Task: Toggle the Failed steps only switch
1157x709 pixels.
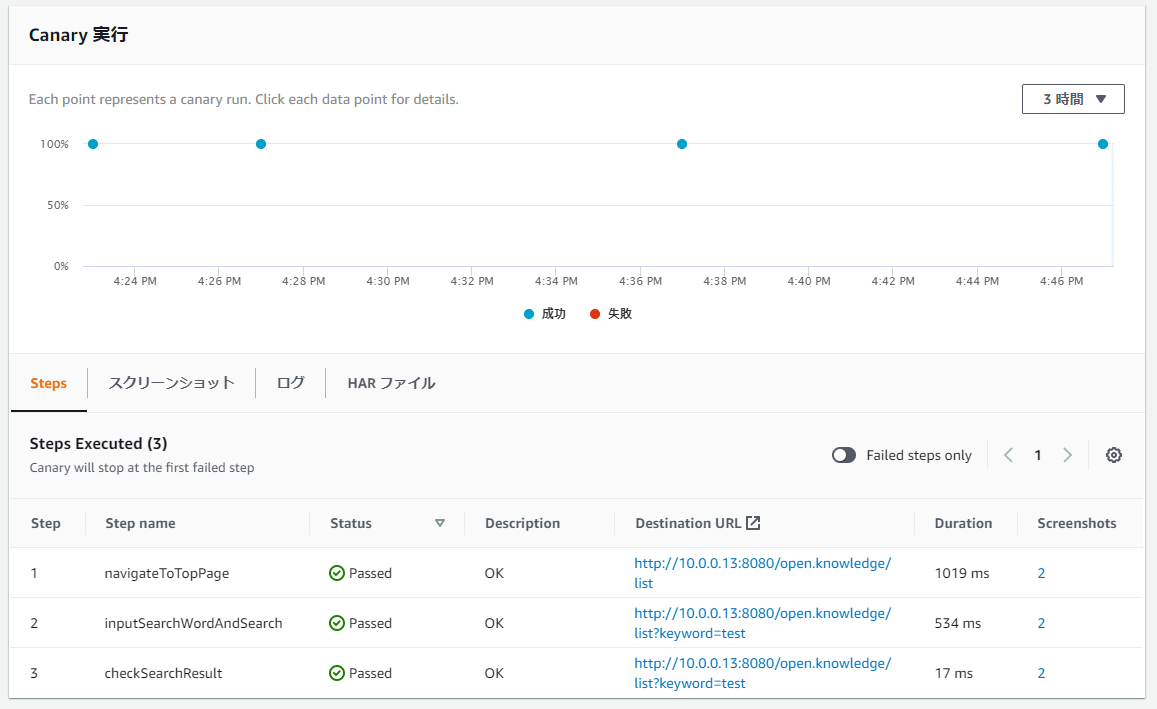Action: click(x=843, y=455)
